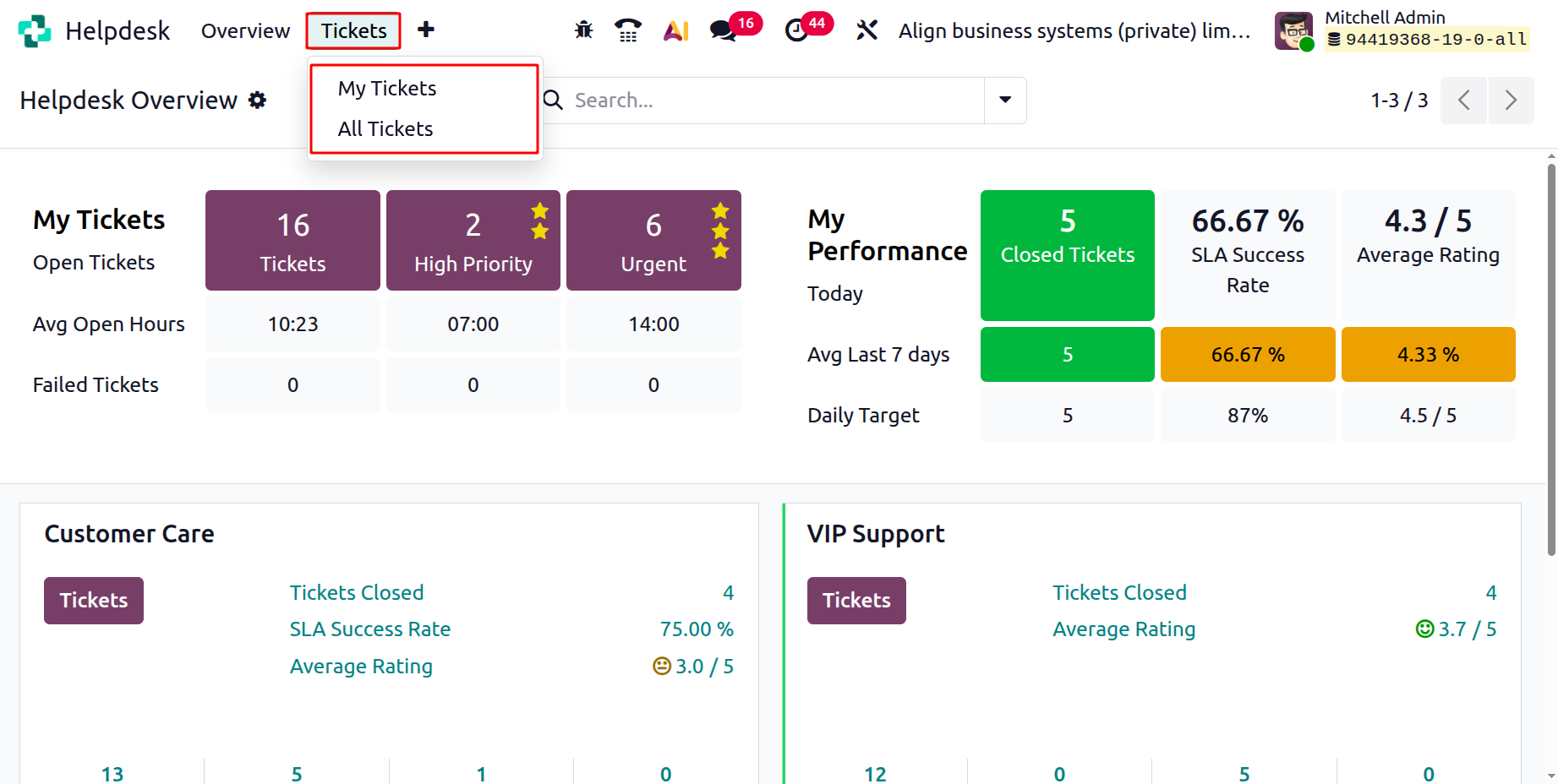Open Customer Care Tickets button
Viewport: 1558px width, 784px height.
[x=94, y=601]
